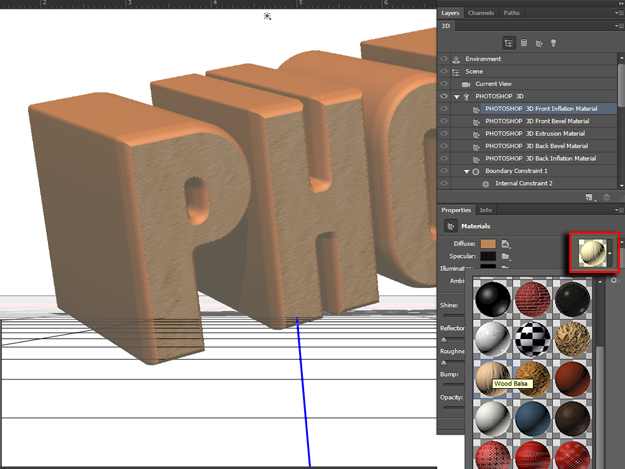Filter 3D panel by materials

(x=538, y=43)
